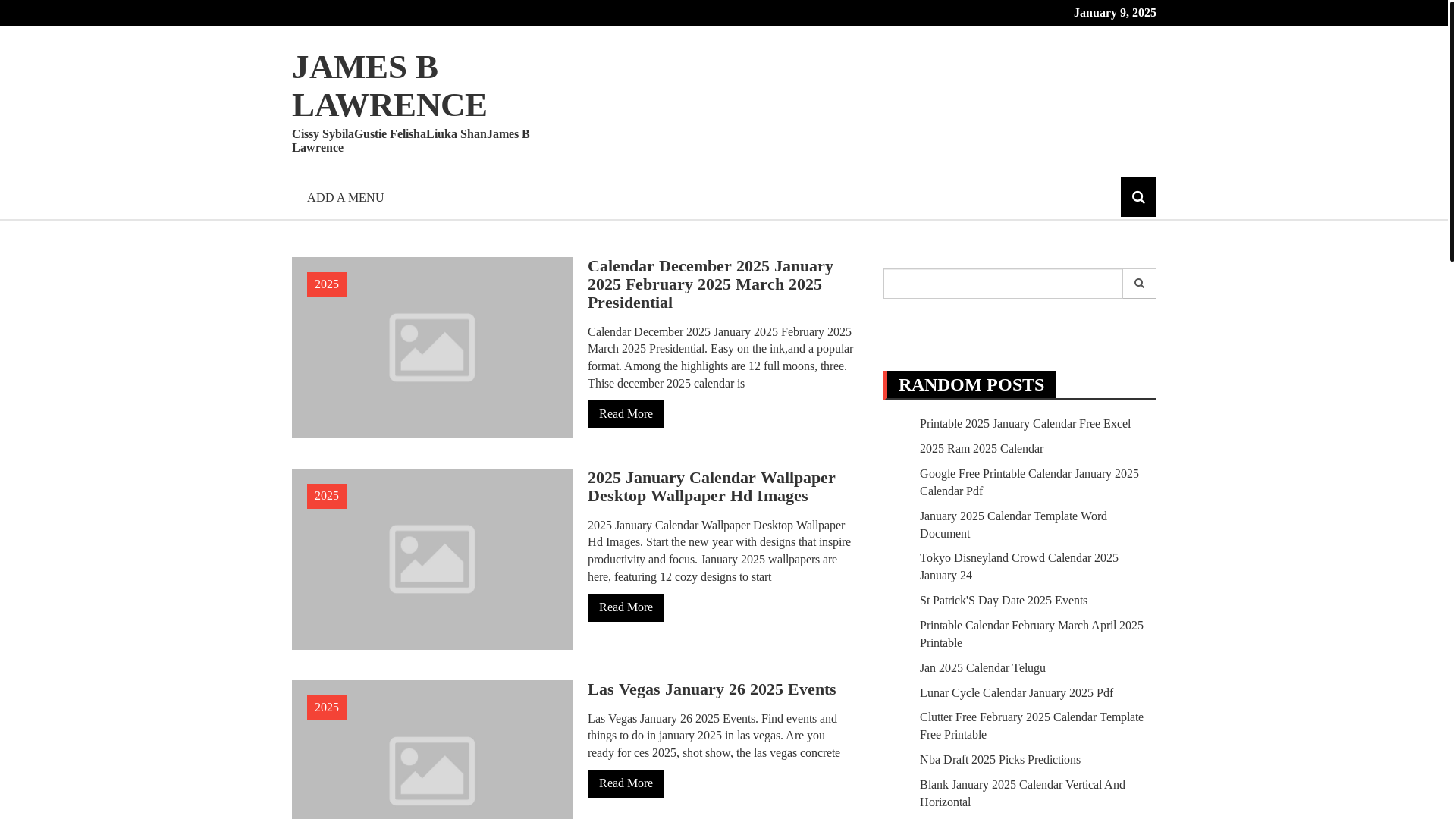Open the placeholder thumbnail of the Wallpaper Desktop post
Screen dimensions: 1456x819
click(432, 559)
